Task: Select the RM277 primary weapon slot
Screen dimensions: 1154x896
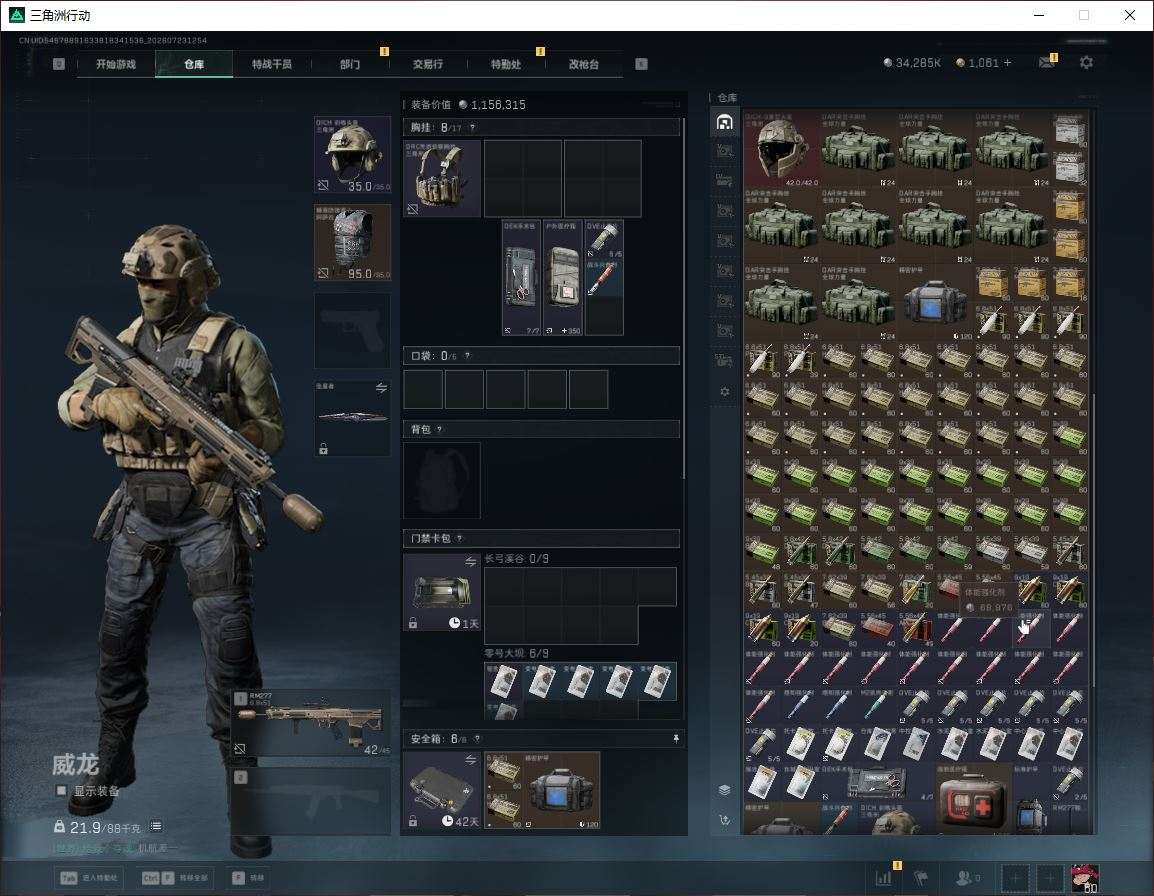Action: (x=311, y=724)
